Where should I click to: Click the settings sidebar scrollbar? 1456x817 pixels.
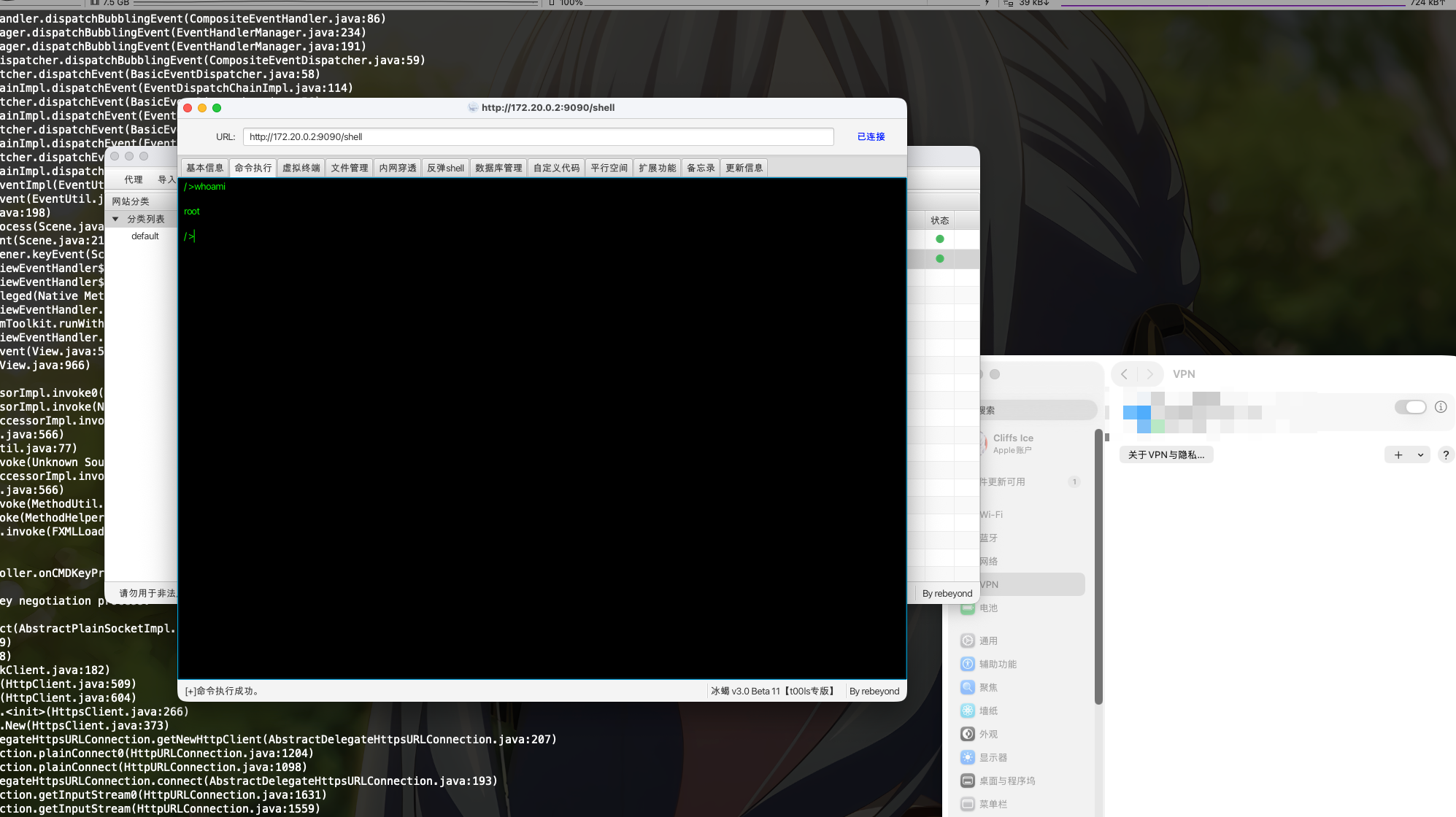(1098, 569)
